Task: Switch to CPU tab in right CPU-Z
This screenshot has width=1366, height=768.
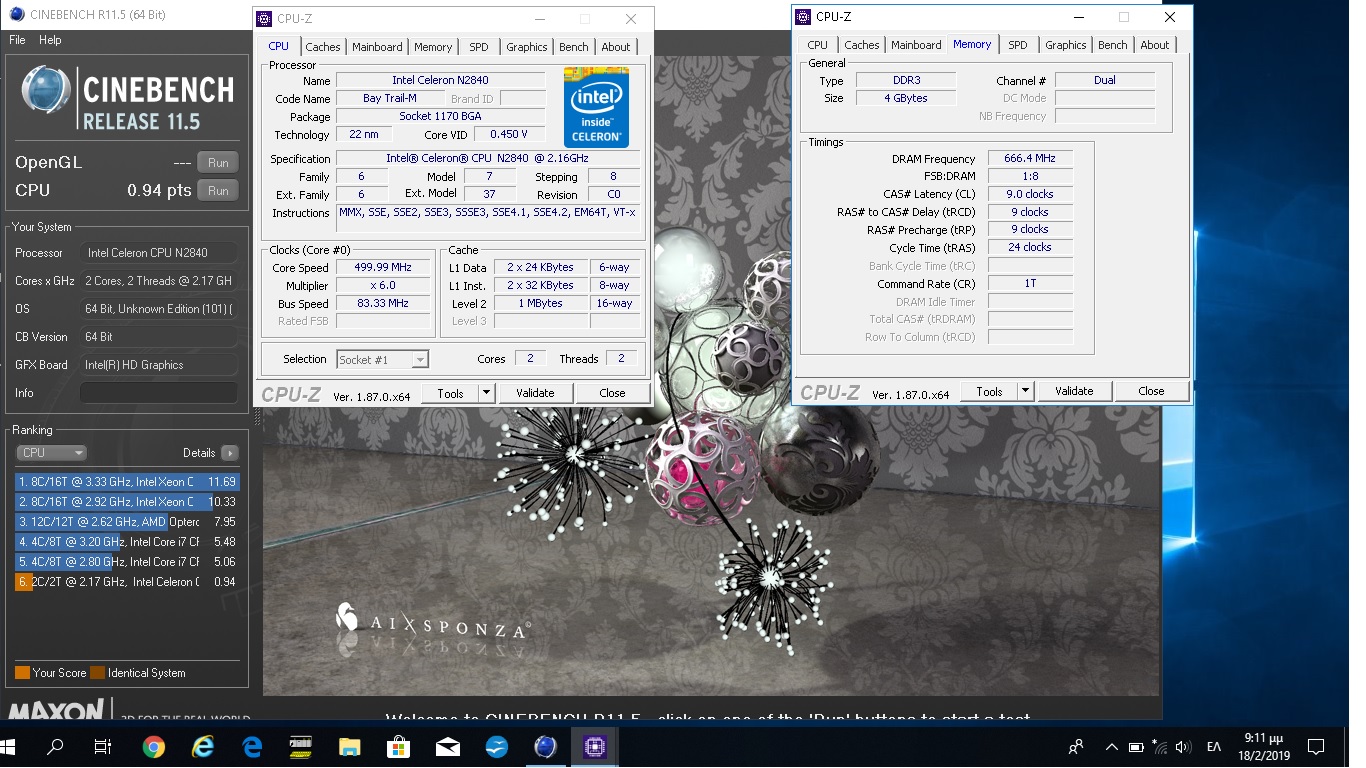Action: coord(818,45)
